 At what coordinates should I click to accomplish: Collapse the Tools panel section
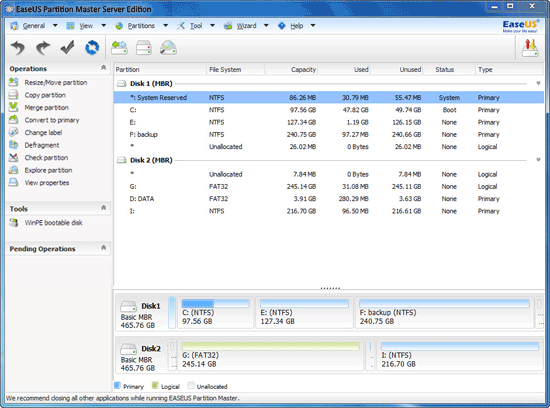pos(103,207)
